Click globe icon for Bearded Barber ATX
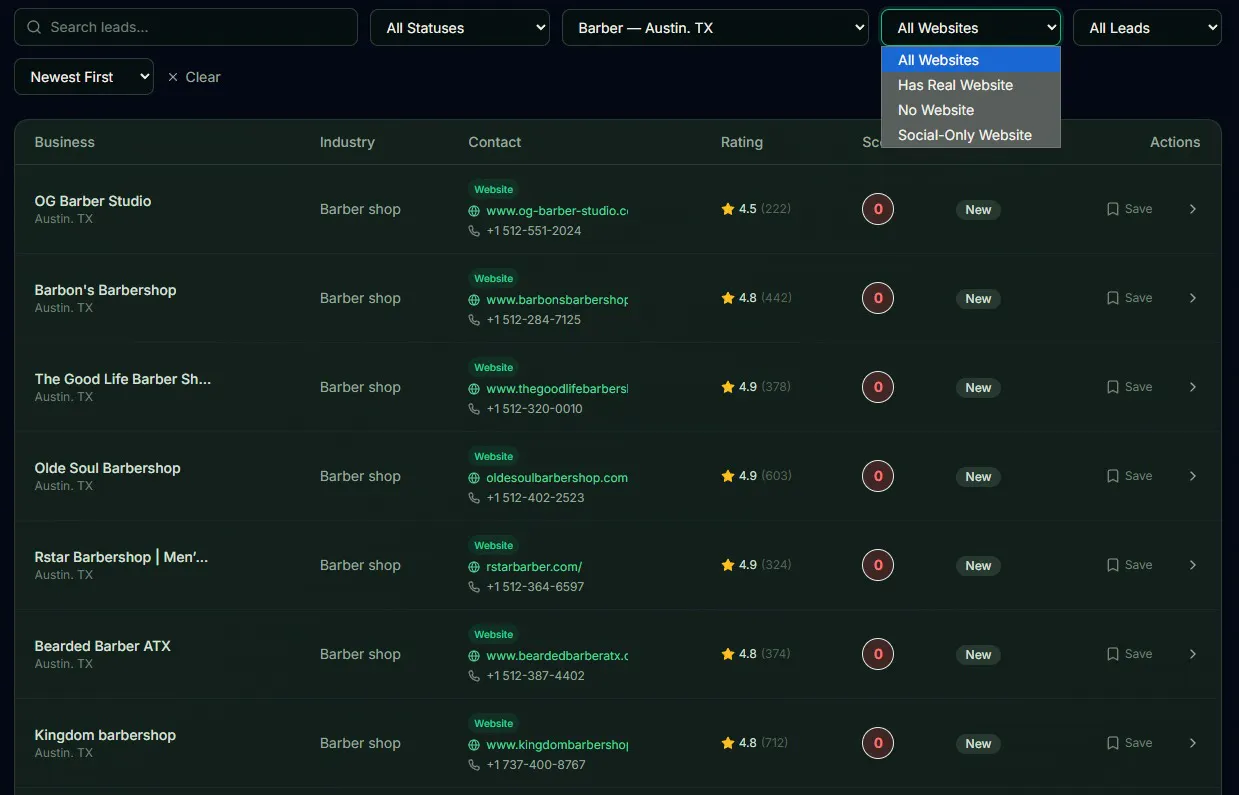This screenshot has height=795, width=1239. tap(474, 656)
